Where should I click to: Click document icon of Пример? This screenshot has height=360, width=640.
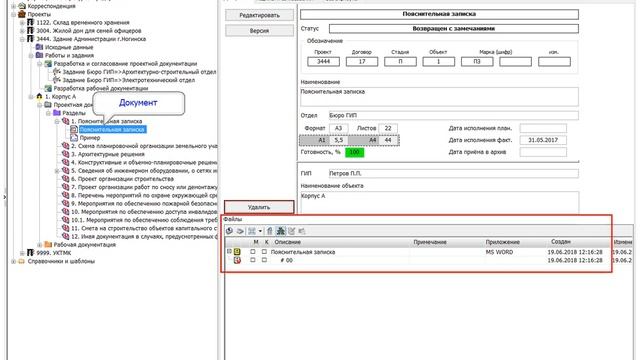(74, 138)
